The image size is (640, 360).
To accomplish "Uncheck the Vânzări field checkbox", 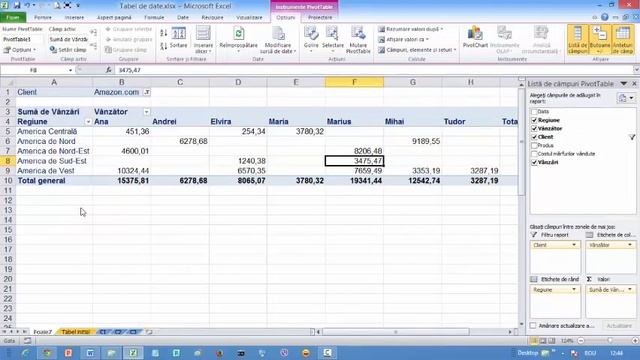I will (534, 162).
